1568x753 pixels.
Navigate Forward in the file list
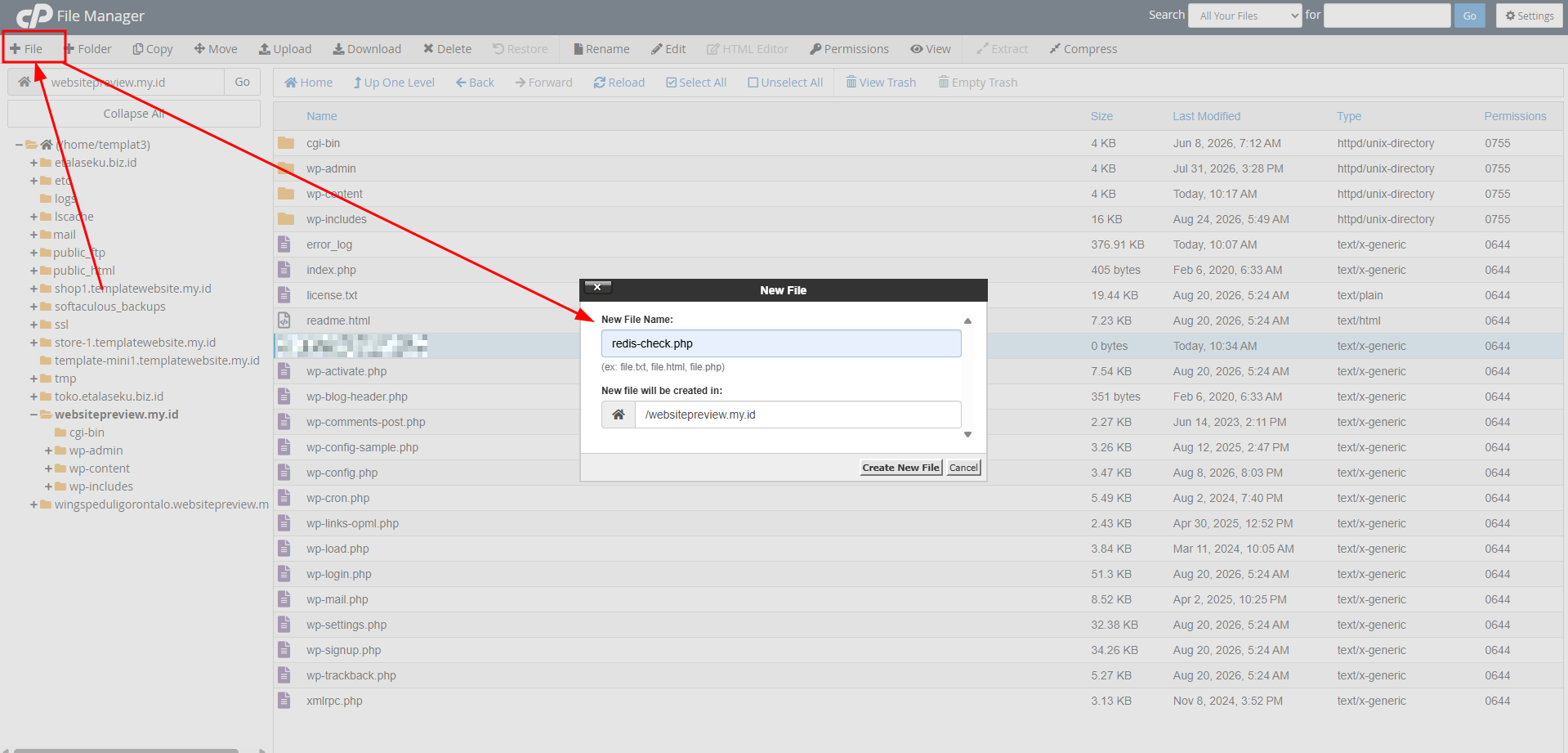543,83
